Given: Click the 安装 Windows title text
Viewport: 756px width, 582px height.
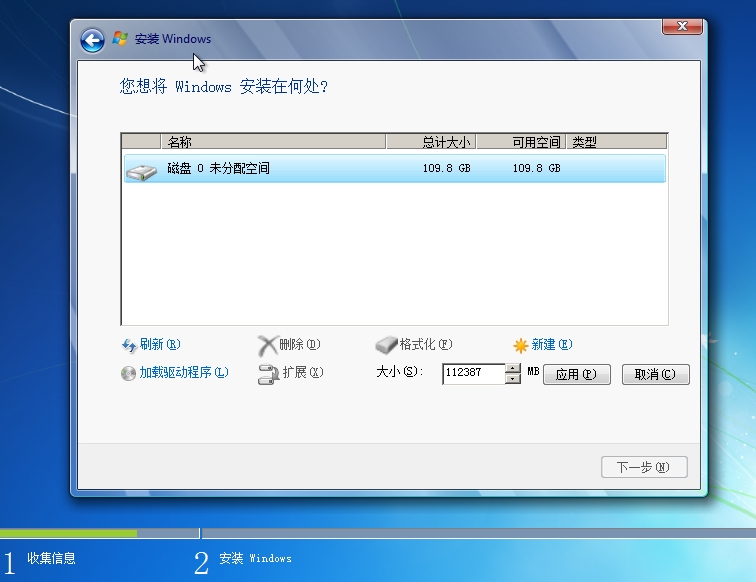Looking at the screenshot, I should pos(173,39).
